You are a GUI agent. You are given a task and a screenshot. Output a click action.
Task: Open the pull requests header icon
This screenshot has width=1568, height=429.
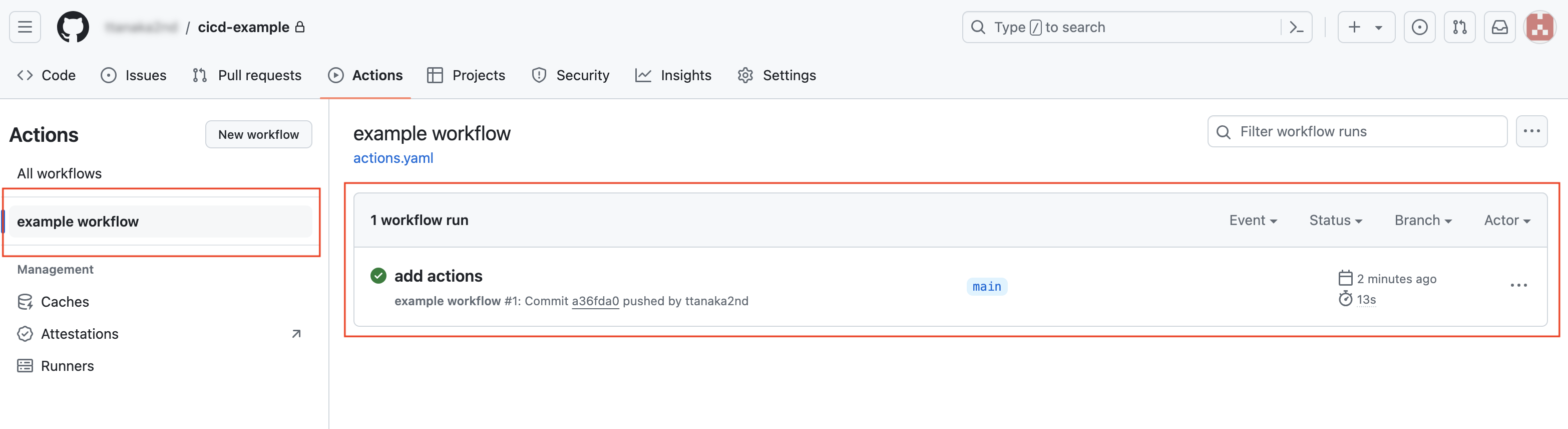point(1460,28)
